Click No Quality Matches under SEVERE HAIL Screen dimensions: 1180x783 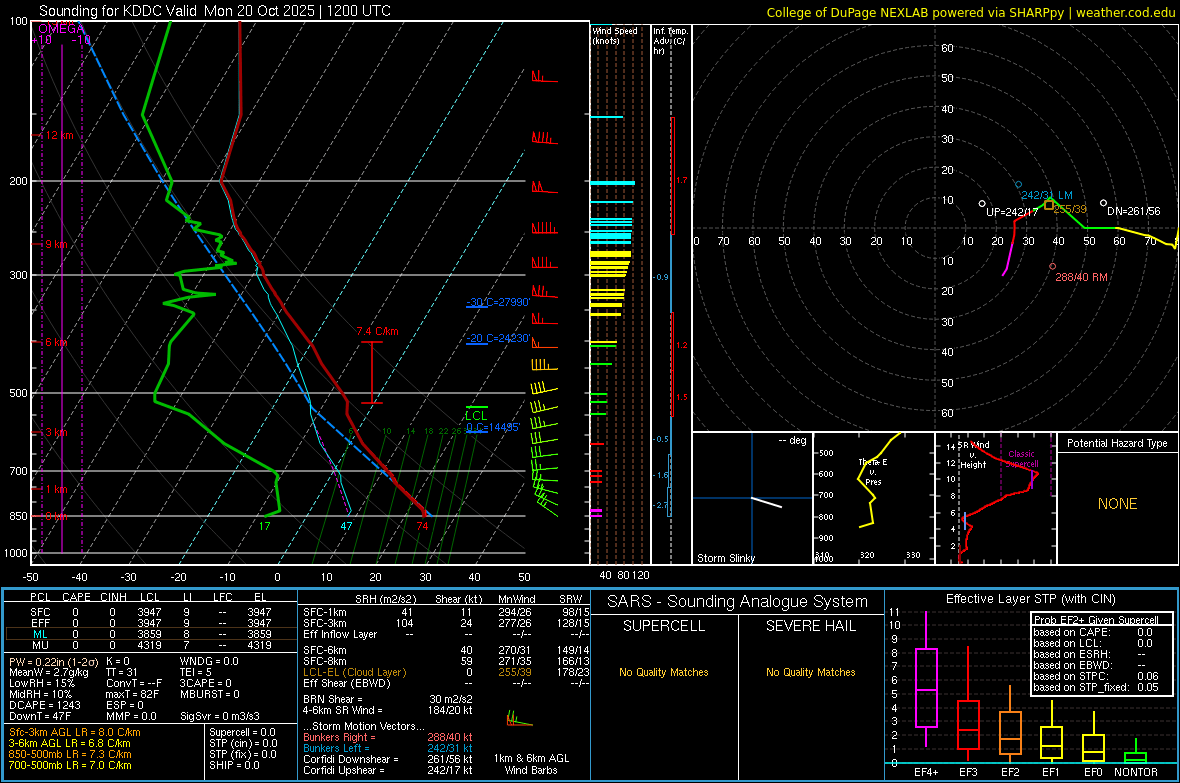(810, 672)
